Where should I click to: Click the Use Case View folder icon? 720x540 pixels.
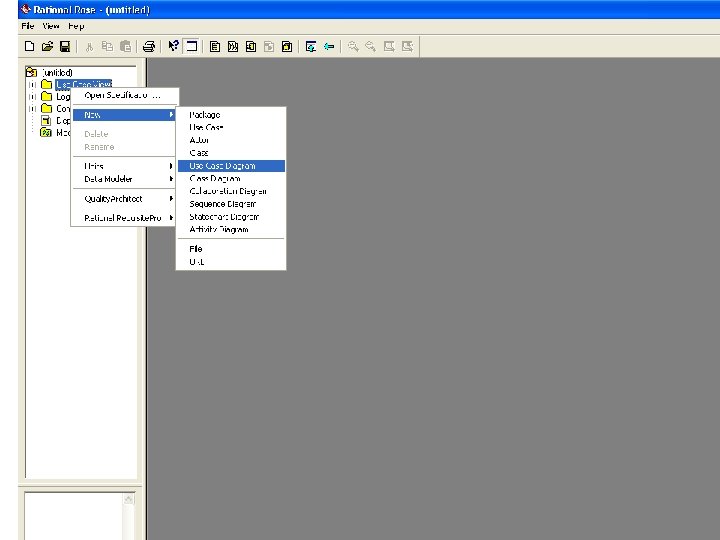(46, 84)
